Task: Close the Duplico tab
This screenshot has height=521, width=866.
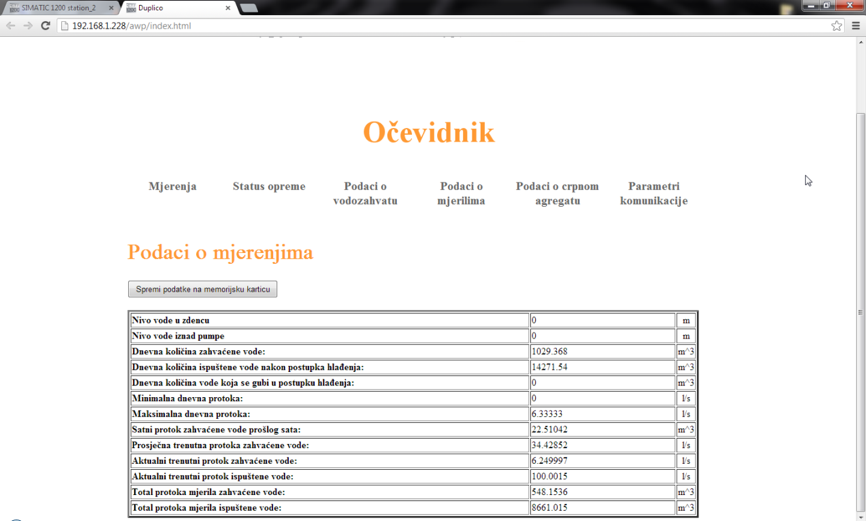Action: (x=228, y=8)
